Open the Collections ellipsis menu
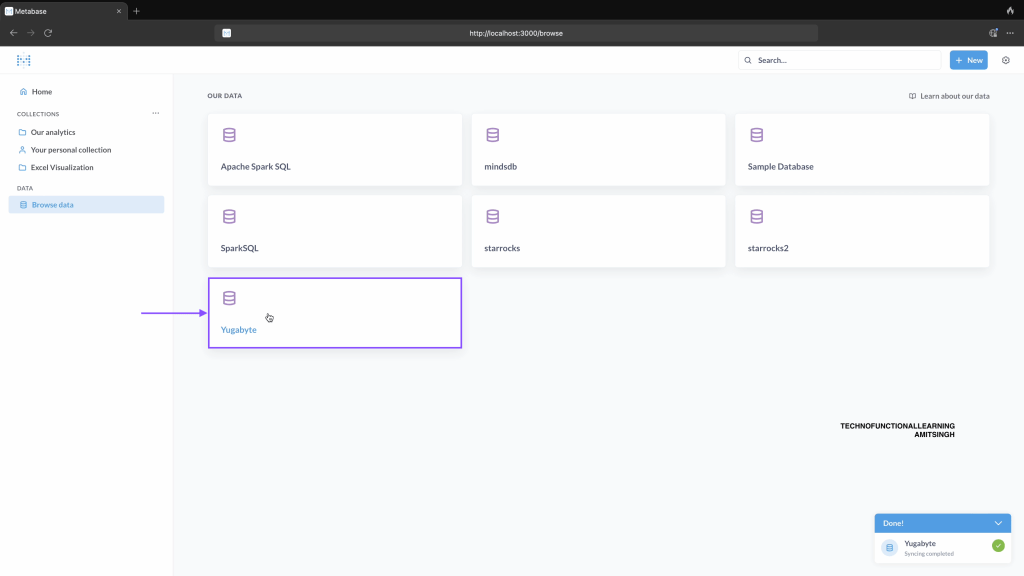 click(x=155, y=114)
